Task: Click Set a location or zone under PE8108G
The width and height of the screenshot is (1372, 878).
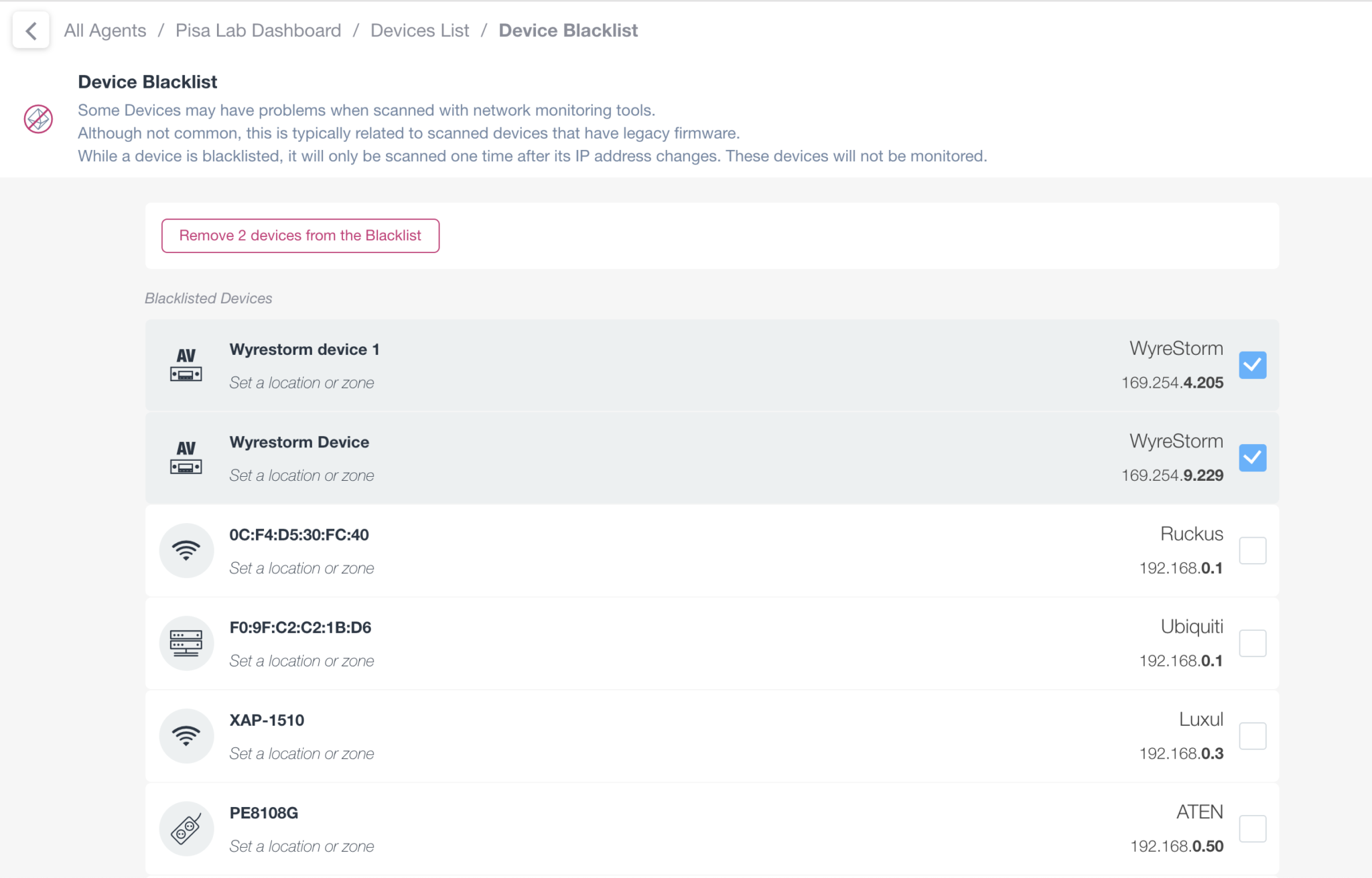Action: 301,846
